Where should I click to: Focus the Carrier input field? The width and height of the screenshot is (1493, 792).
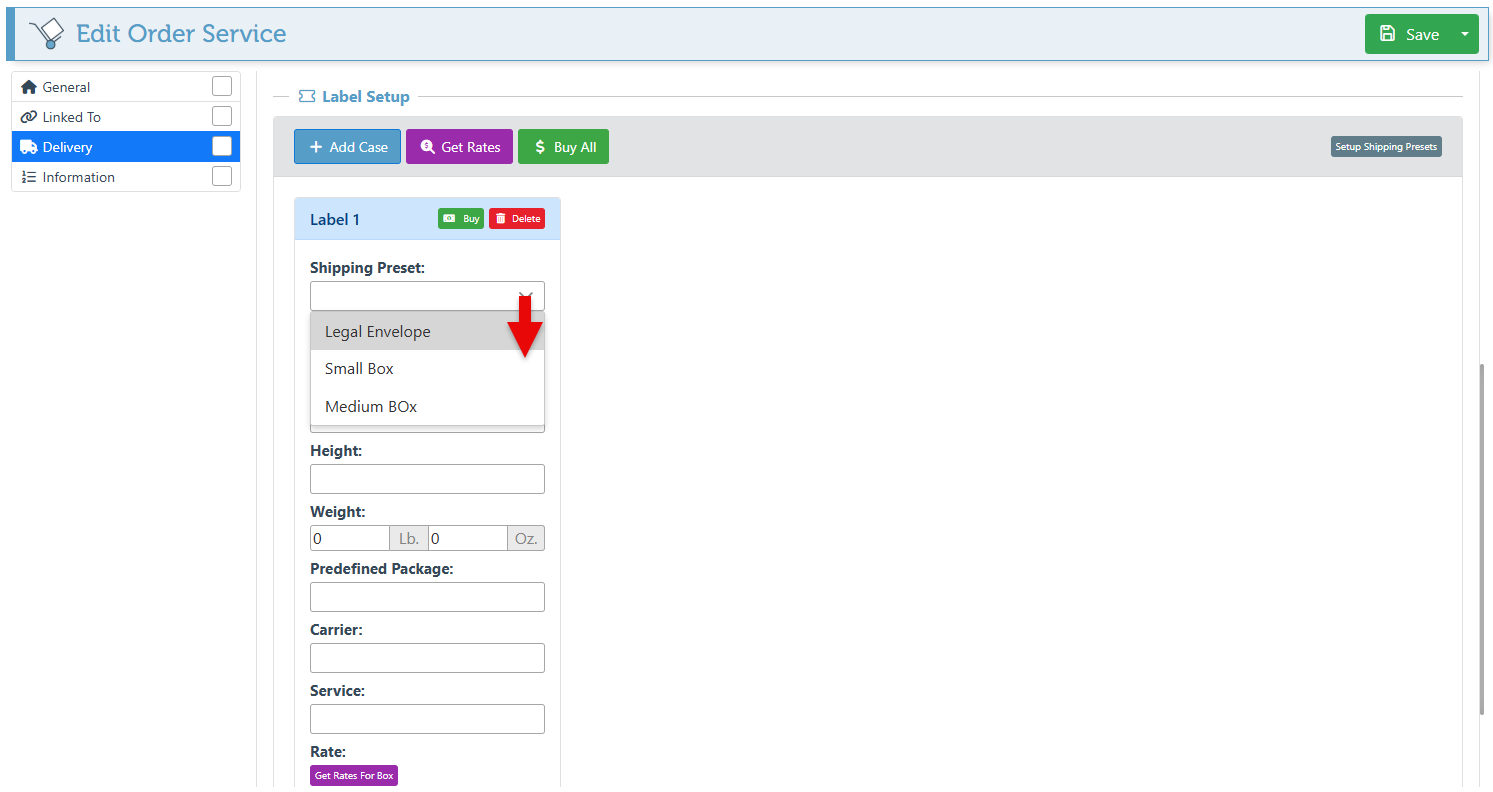[x=427, y=658]
